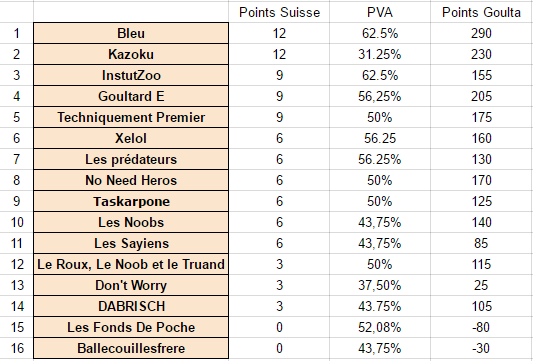The image size is (533, 361).
Task: Click the Techniquement Premier cell
Action: tap(131, 117)
